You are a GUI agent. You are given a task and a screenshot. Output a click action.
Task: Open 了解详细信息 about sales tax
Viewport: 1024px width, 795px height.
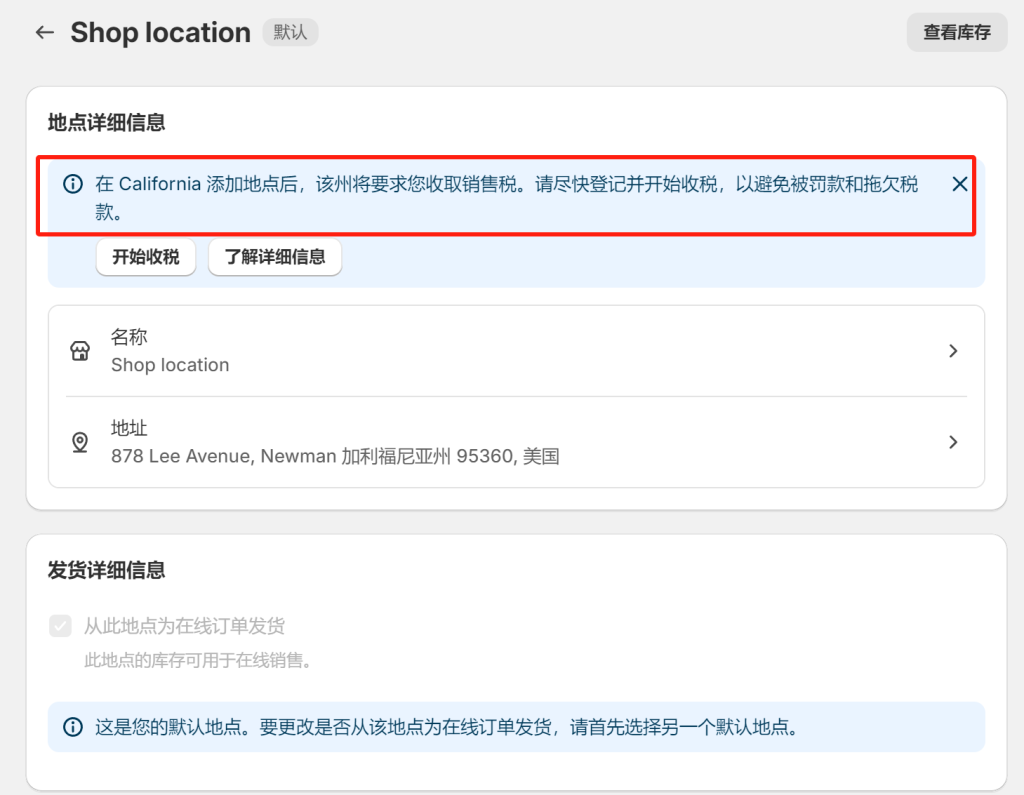[x=275, y=257]
